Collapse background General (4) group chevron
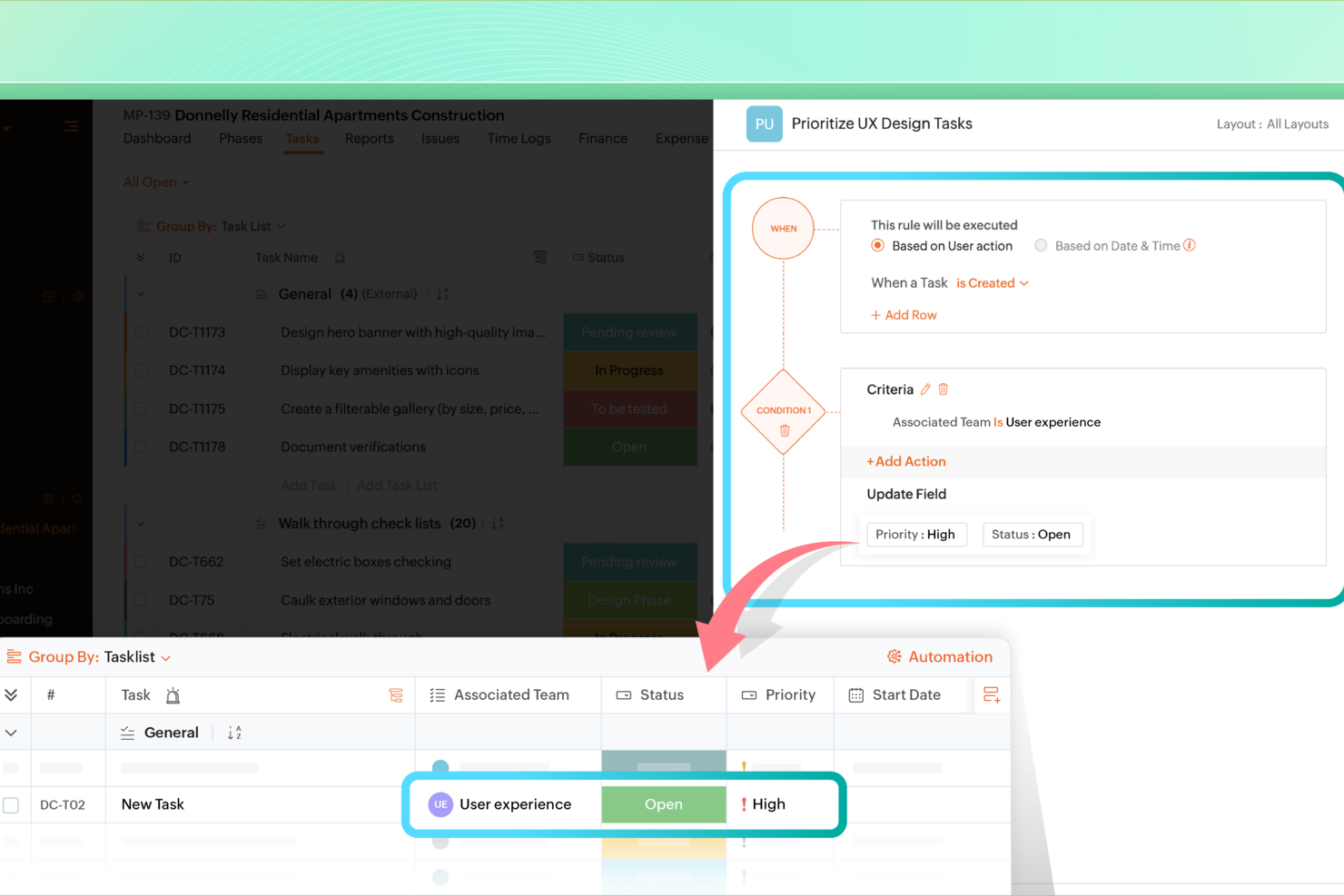The width and height of the screenshot is (1344, 896). pyautogui.click(x=141, y=294)
